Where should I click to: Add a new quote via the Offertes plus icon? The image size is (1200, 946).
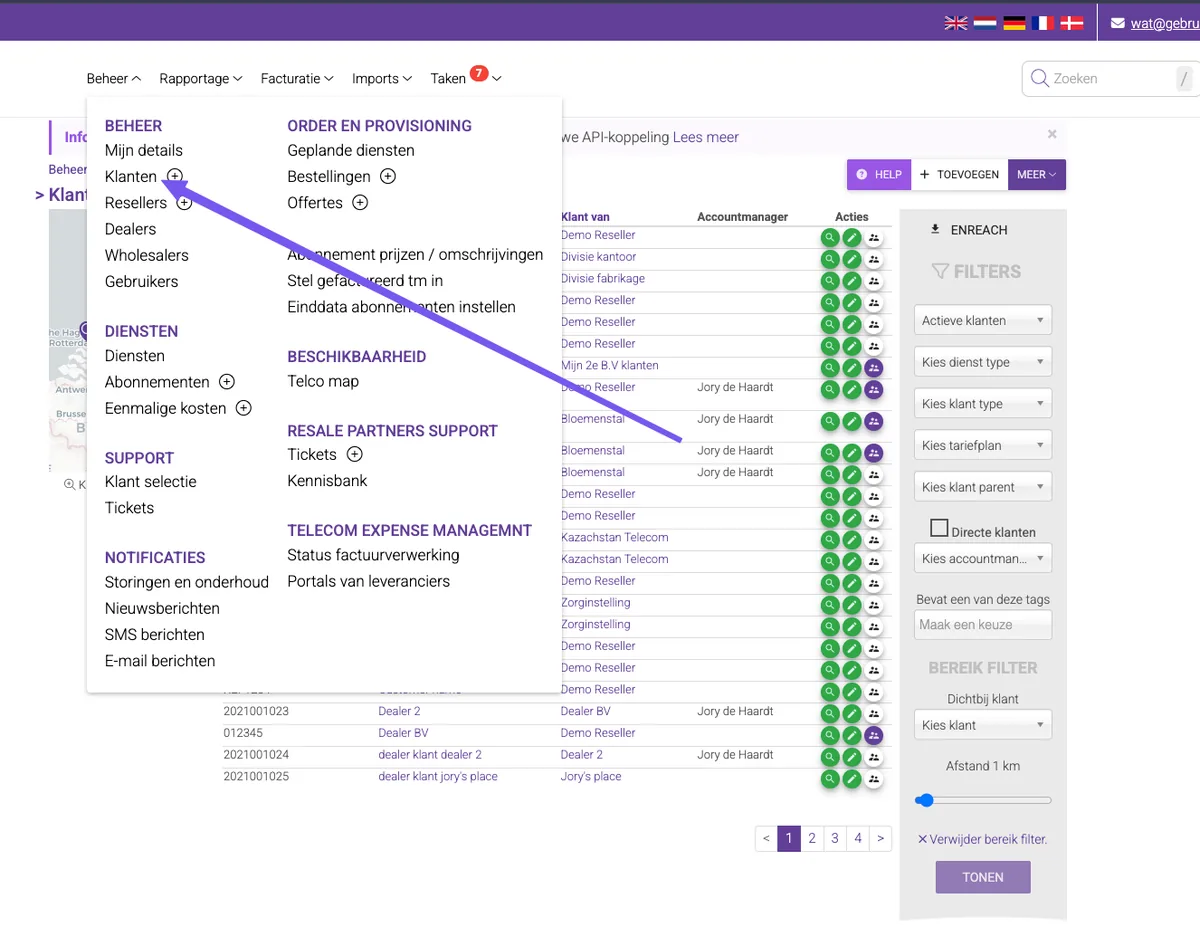[x=360, y=203]
